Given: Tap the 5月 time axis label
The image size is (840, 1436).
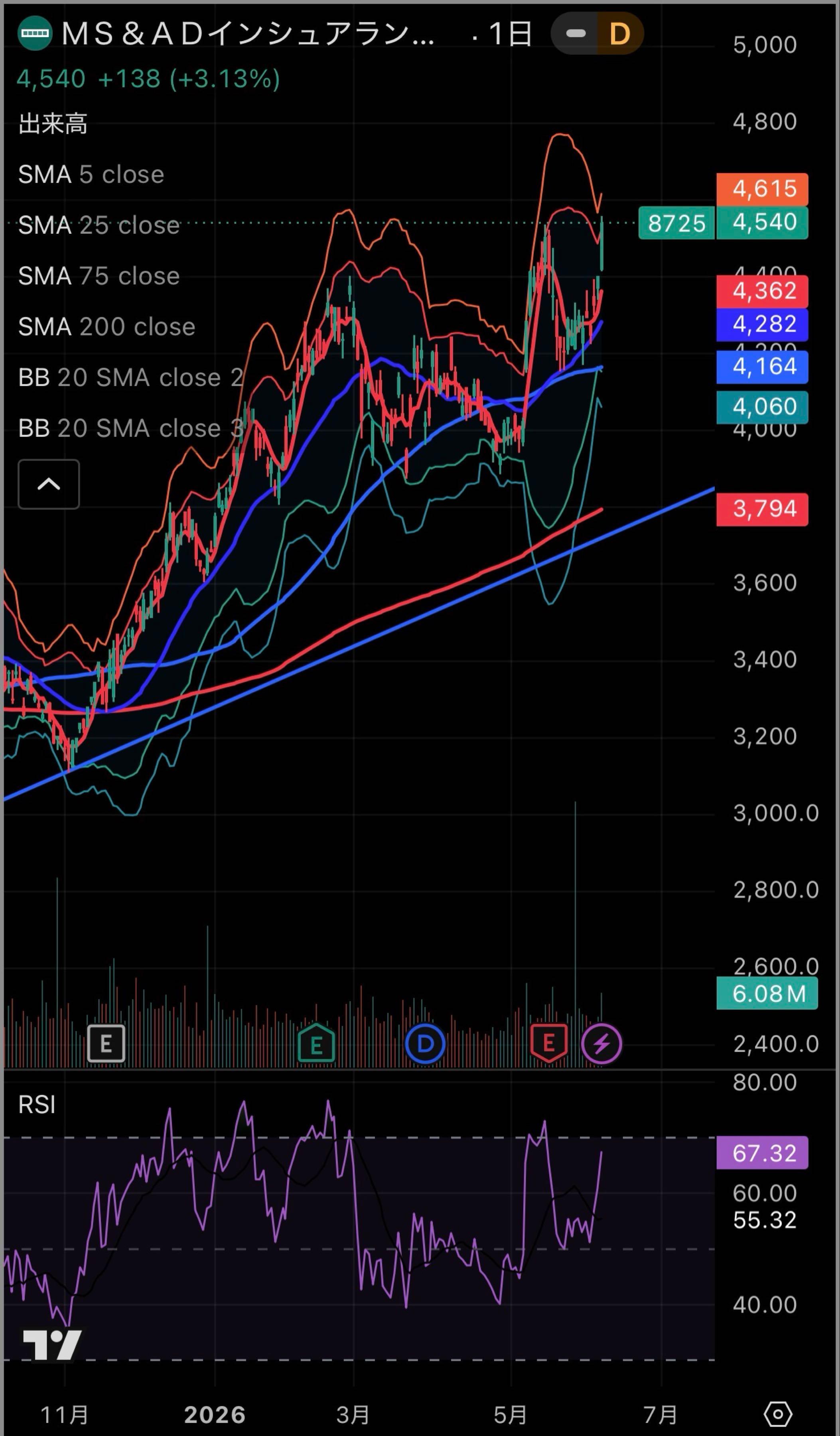Looking at the screenshot, I should [x=511, y=1415].
